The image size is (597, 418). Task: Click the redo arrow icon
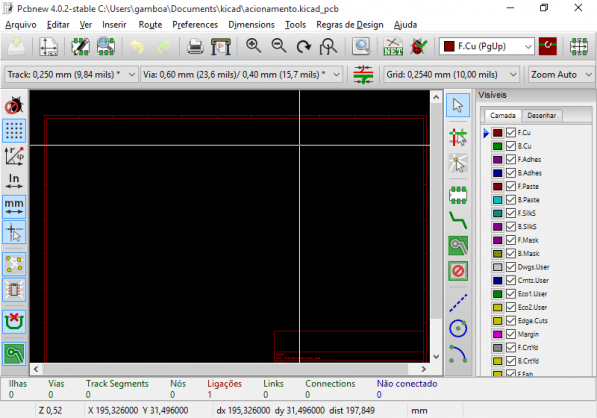point(163,46)
